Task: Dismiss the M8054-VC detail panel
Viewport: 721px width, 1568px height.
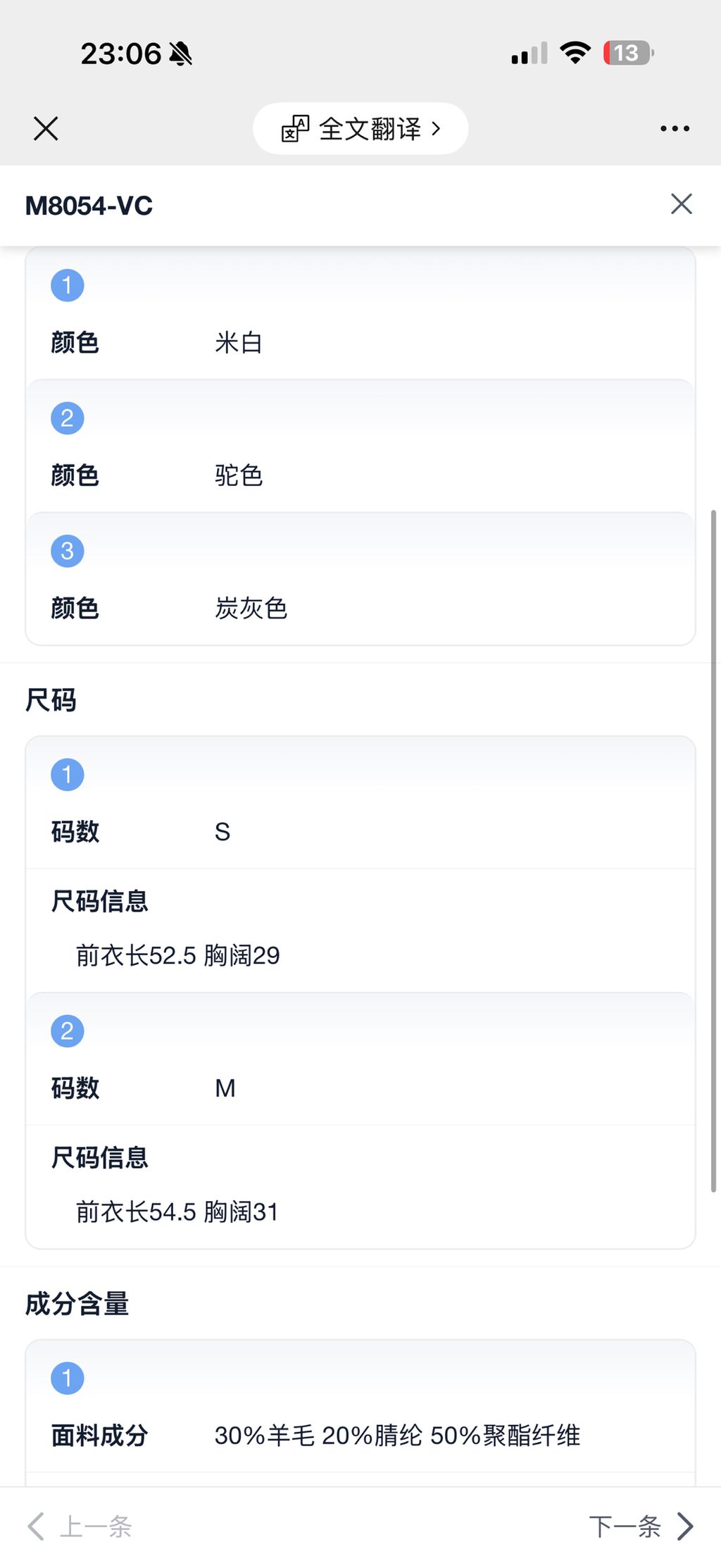Action: (x=681, y=204)
